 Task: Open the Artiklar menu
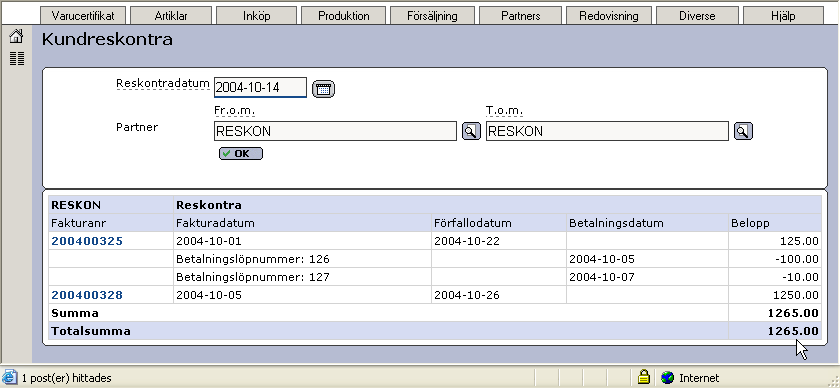(171, 16)
